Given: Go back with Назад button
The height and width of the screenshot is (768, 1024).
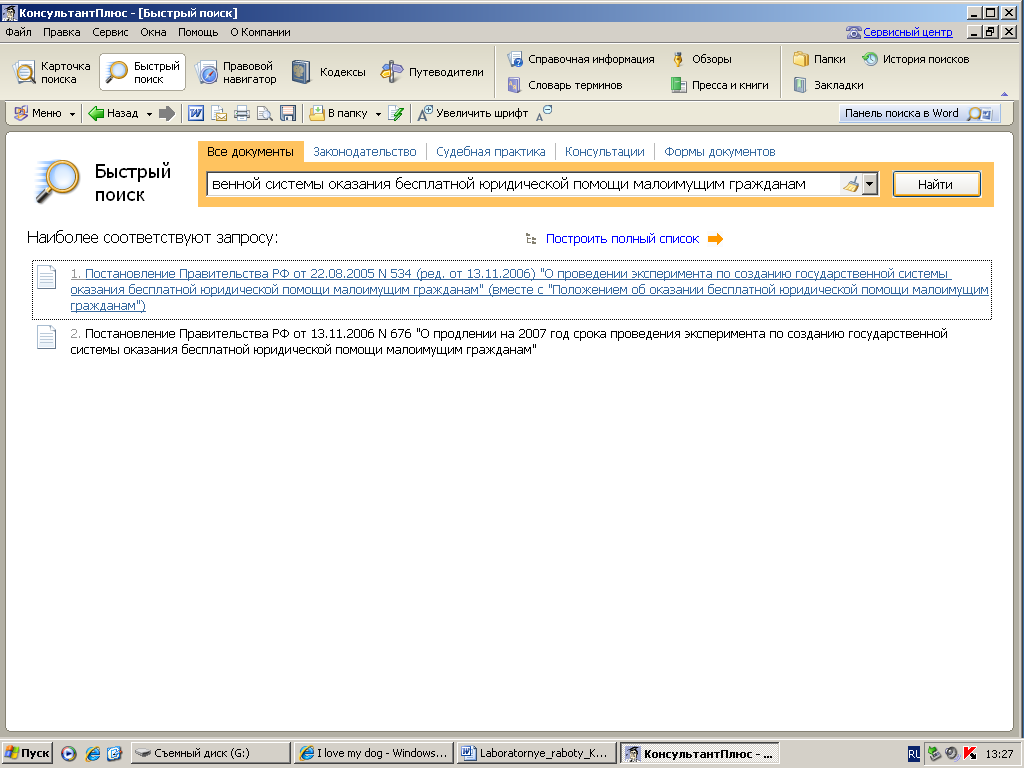Looking at the screenshot, I should 114,113.
